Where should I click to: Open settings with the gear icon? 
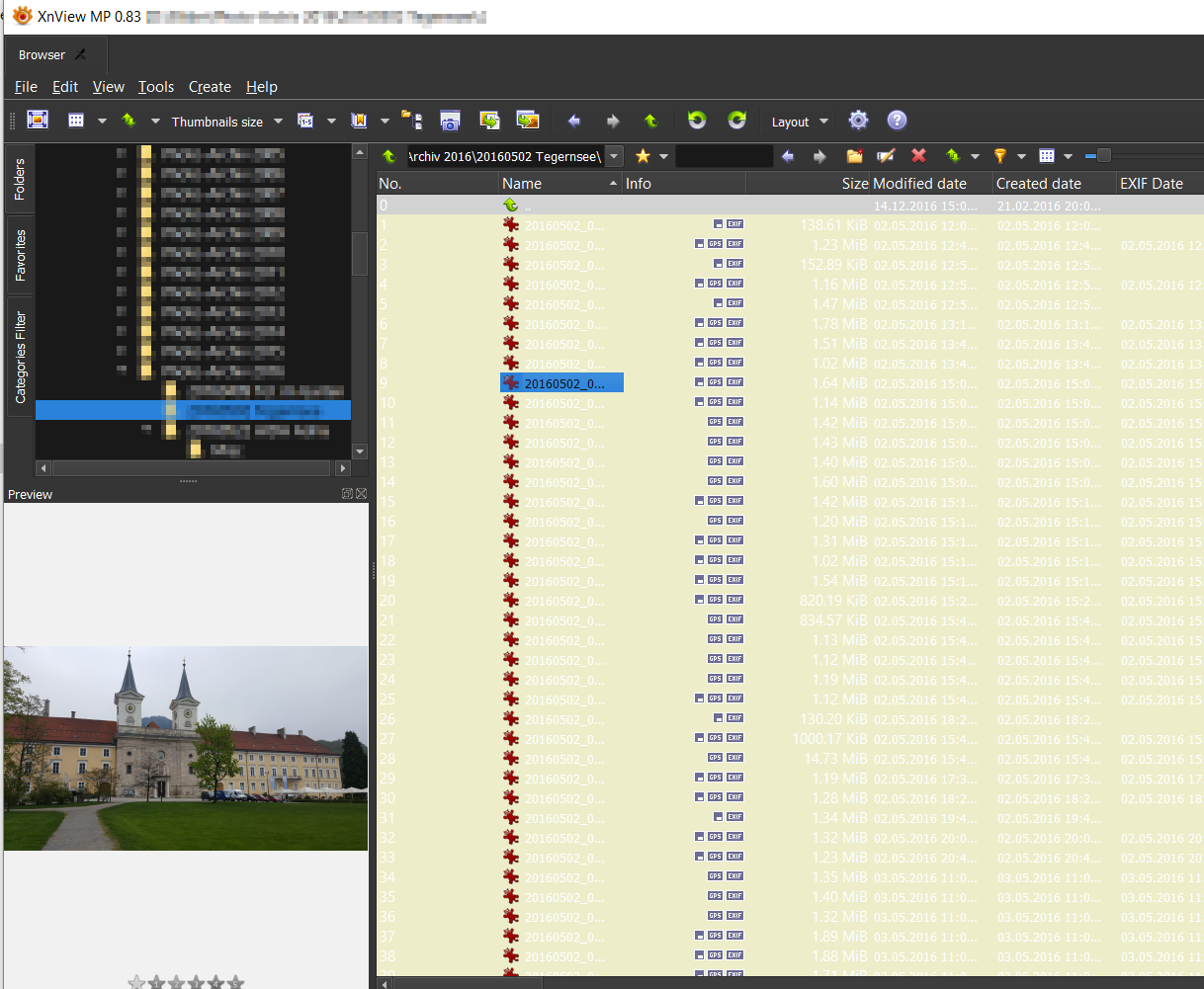[x=858, y=121]
